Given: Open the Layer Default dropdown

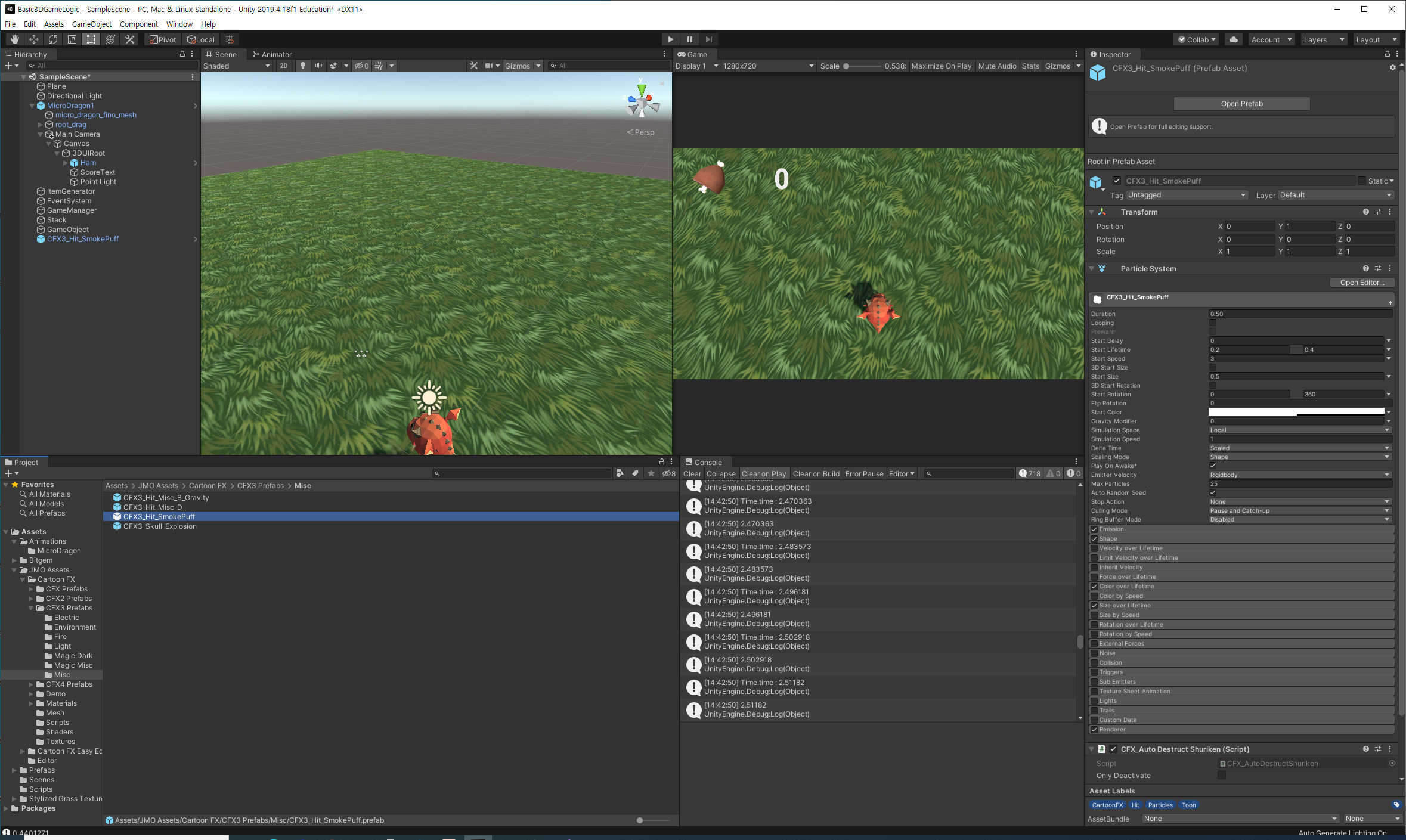Looking at the screenshot, I should 1336,195.
